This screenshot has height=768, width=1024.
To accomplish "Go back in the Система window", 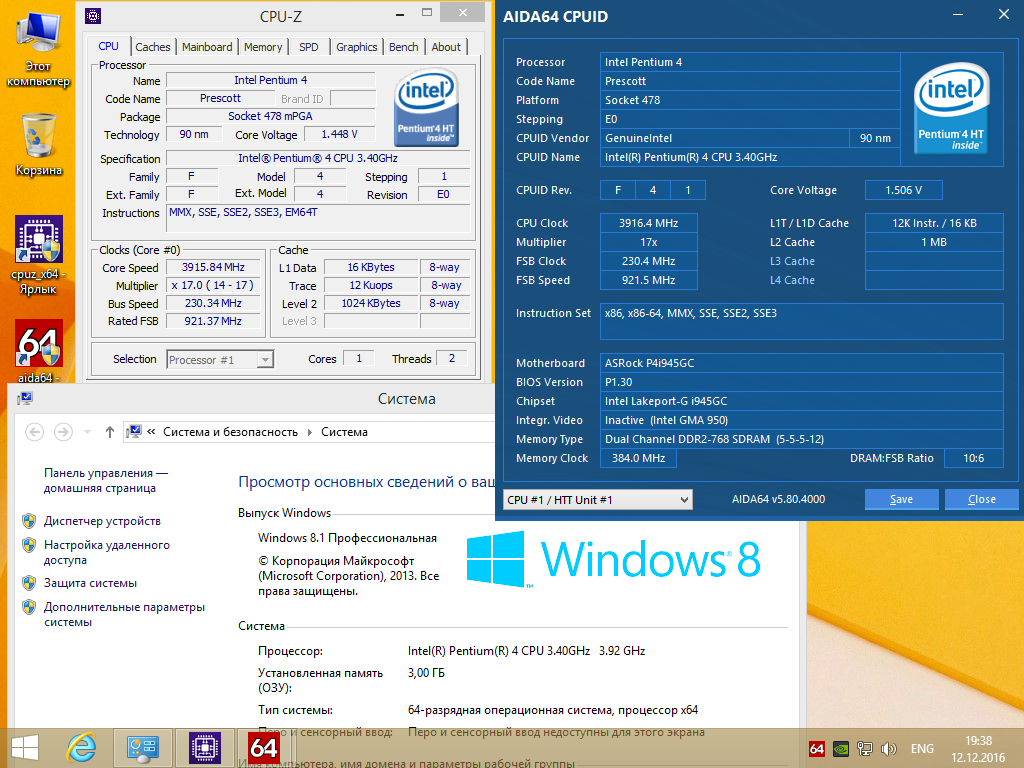I will click(35, 432).
